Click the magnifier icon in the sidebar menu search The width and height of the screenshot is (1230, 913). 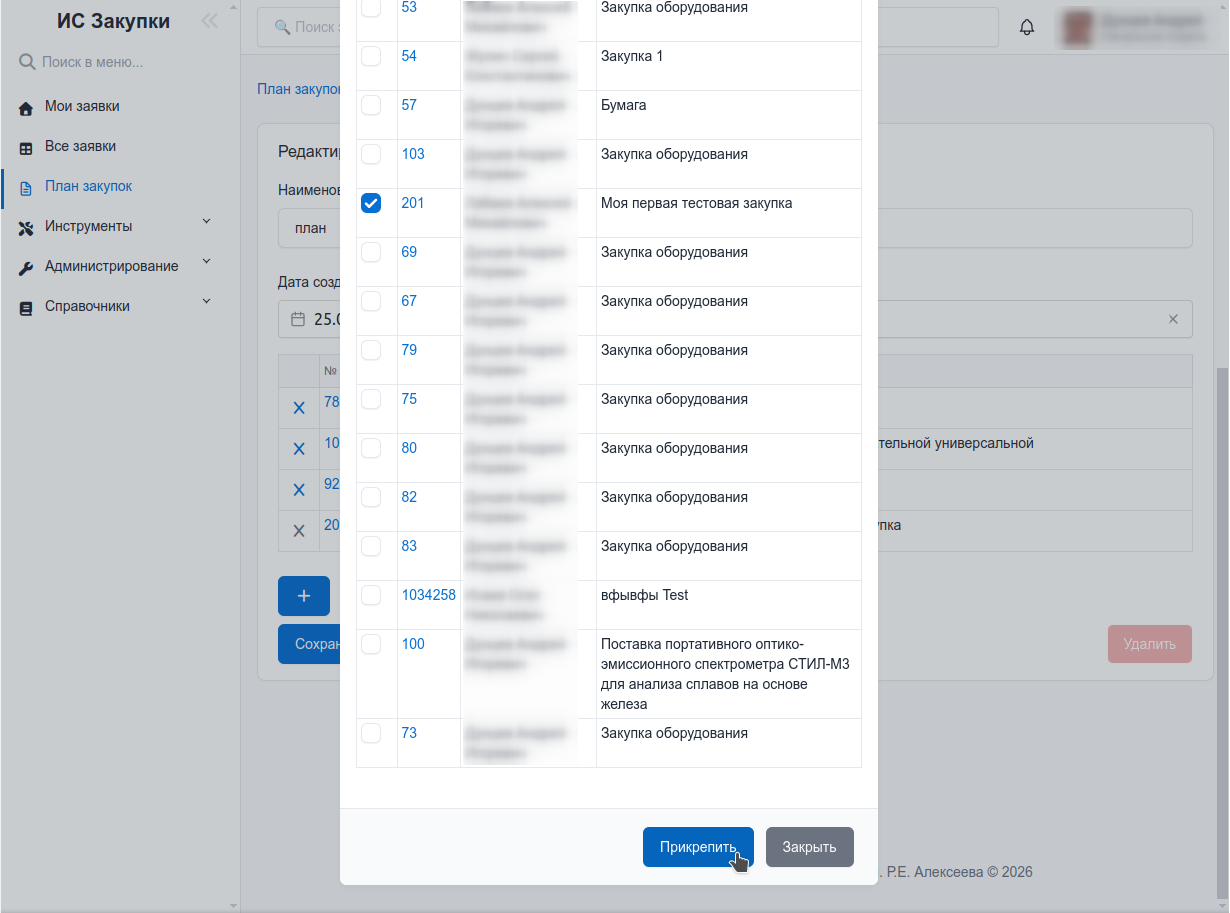pyautogui.click(x=27, y=62)
